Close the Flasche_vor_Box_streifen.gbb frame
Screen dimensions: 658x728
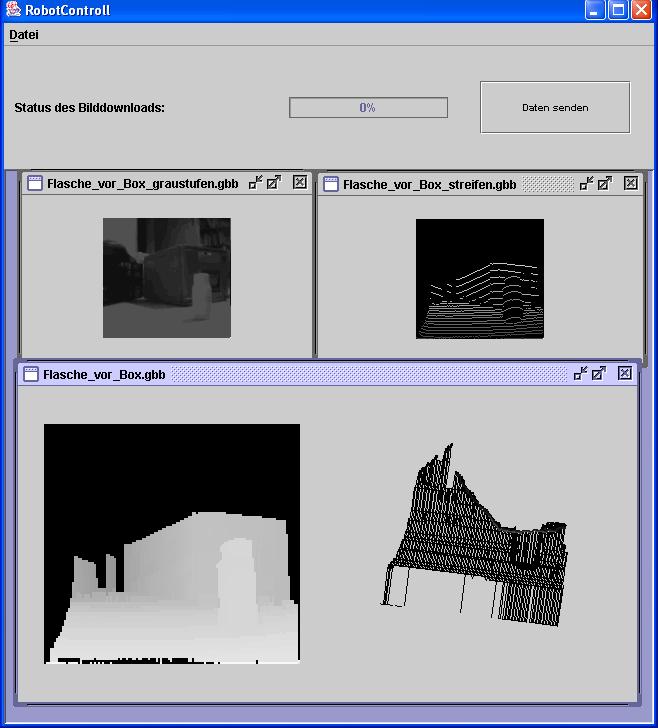[x=630, y=182]
